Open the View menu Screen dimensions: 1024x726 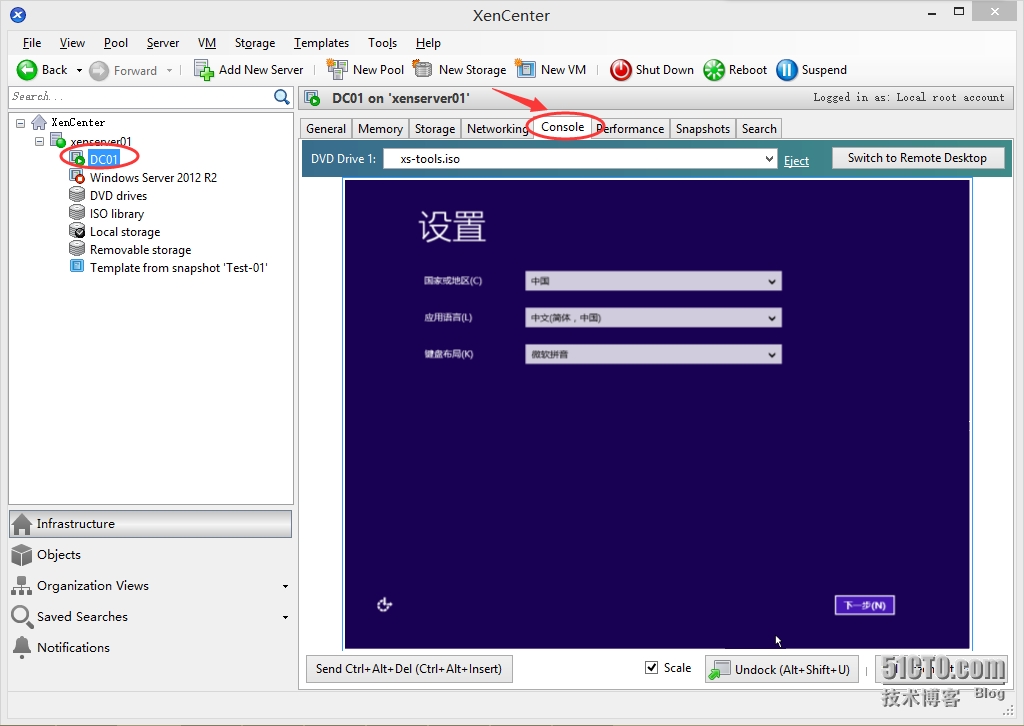72,43
